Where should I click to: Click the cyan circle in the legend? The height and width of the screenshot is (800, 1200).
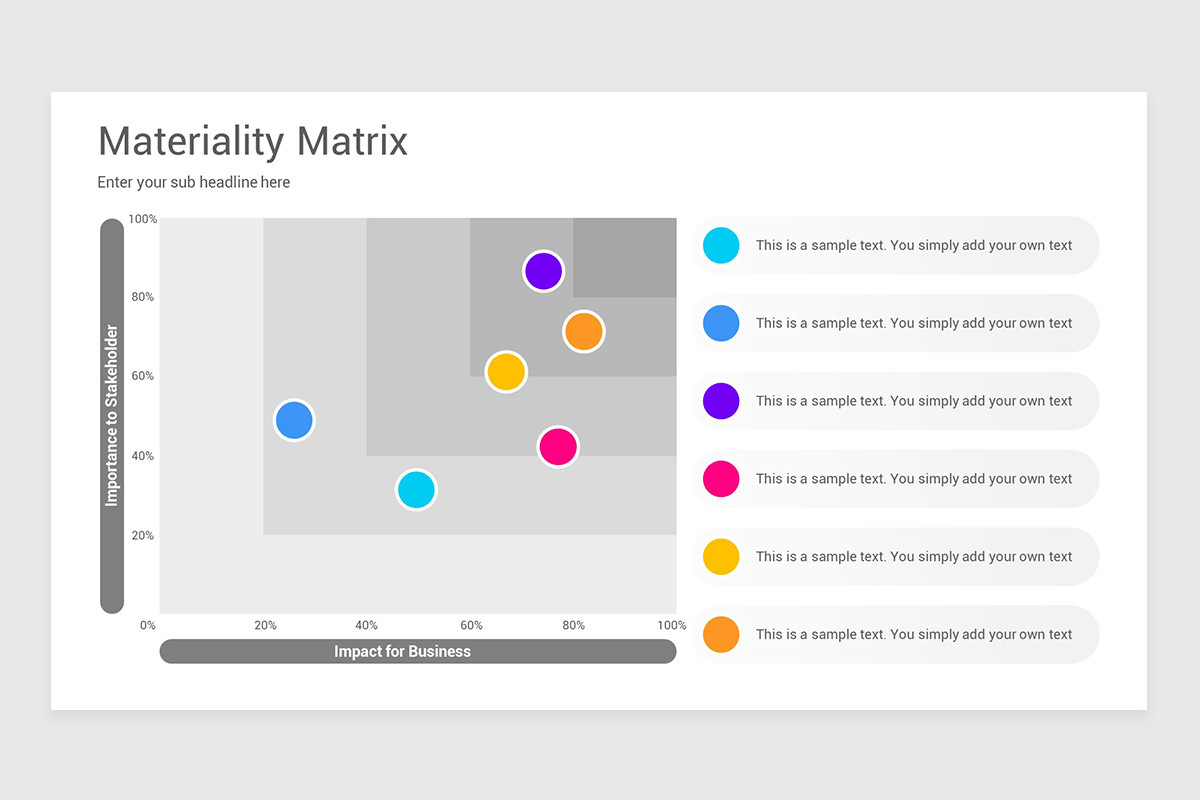pos(721,245)
